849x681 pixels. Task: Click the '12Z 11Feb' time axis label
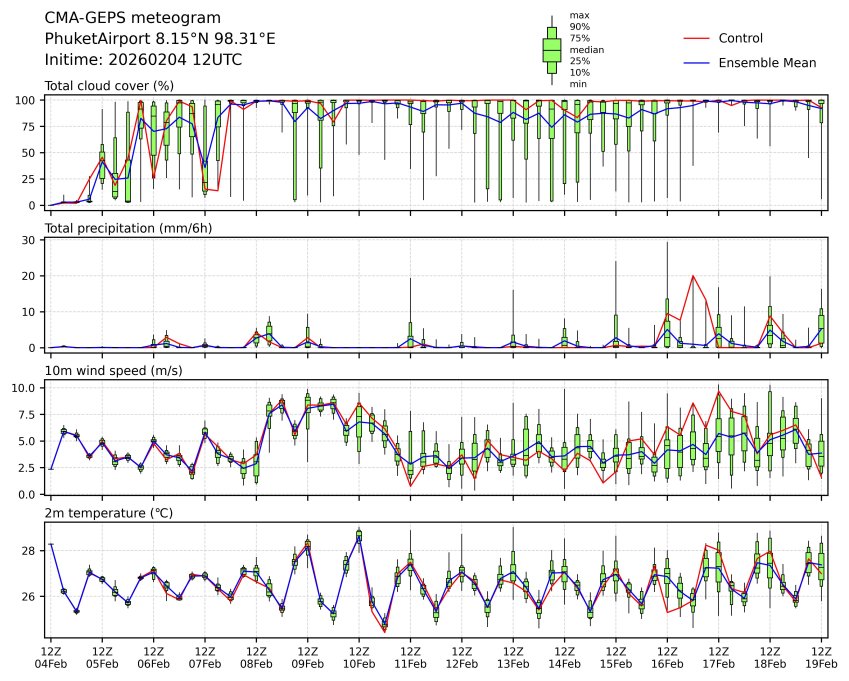pos(410,658)
